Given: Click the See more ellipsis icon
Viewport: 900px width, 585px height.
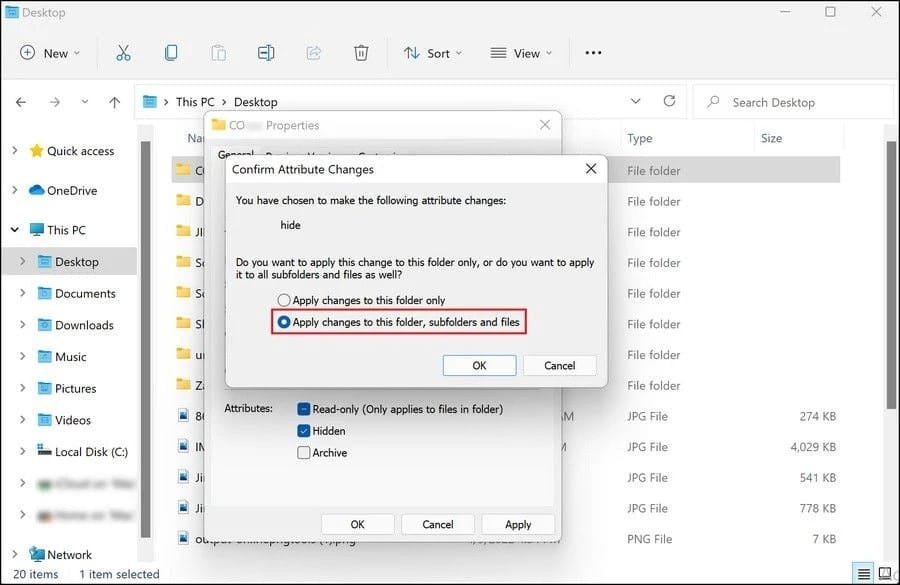Looking at the screenshot, I should tap(593, 53).
